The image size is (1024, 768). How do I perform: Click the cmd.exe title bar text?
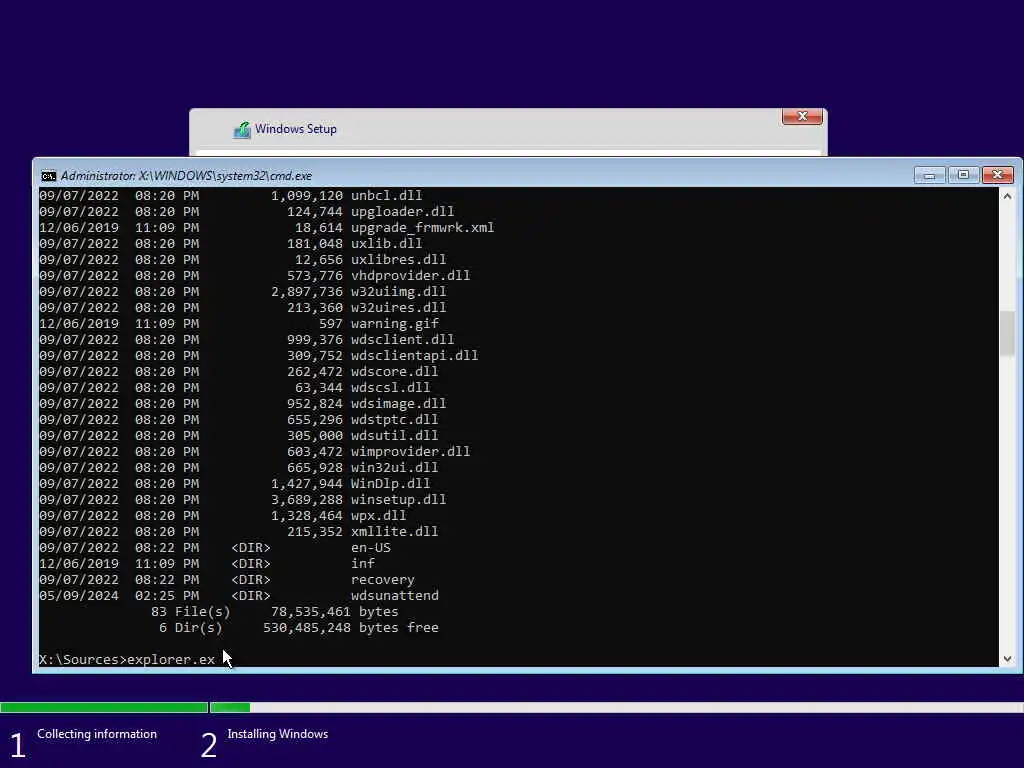point(186,176)
